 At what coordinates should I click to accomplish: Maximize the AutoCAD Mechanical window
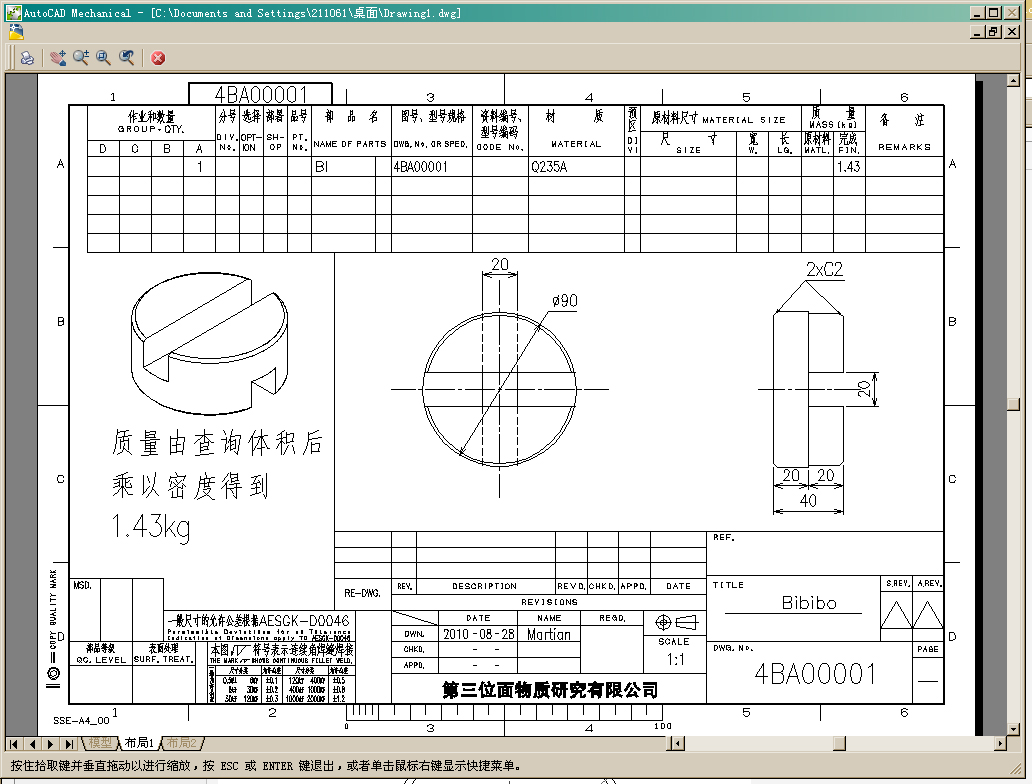click(x=994, y=13)
